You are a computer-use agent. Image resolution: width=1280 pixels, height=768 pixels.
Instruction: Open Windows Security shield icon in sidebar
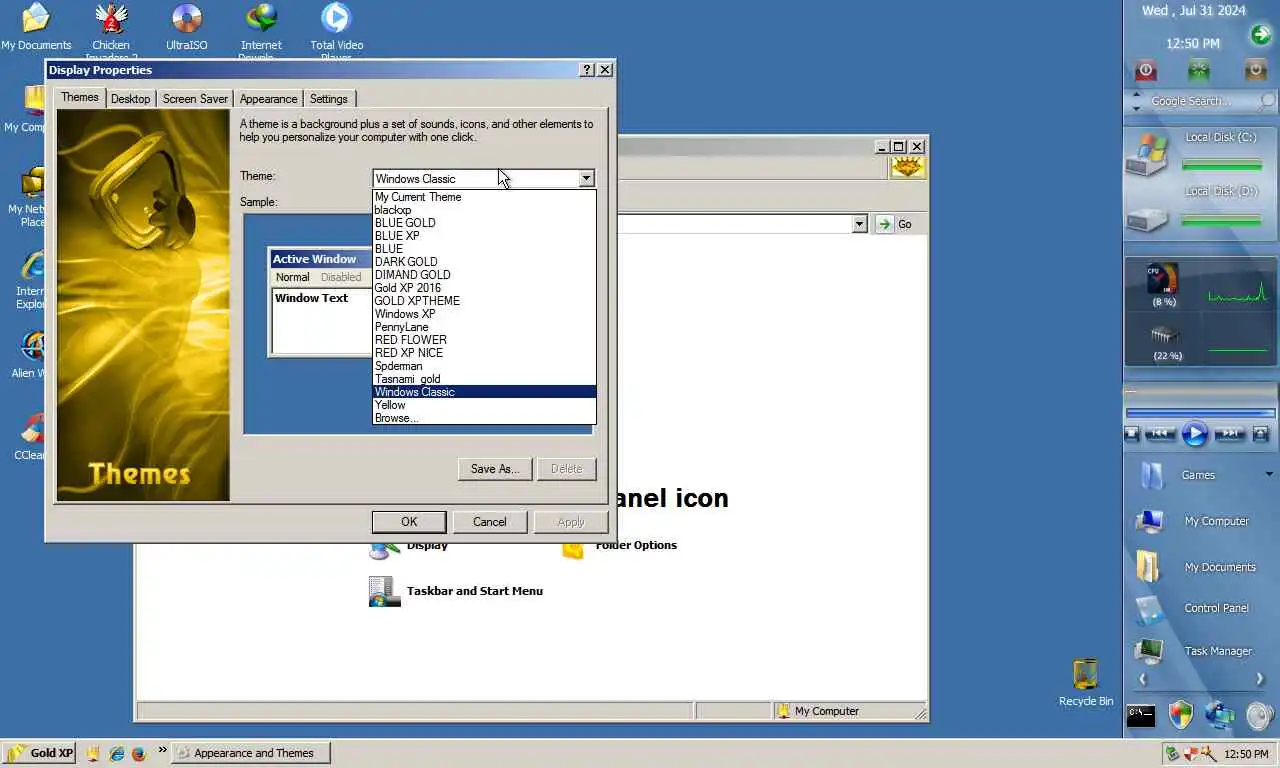[1181, 714]
